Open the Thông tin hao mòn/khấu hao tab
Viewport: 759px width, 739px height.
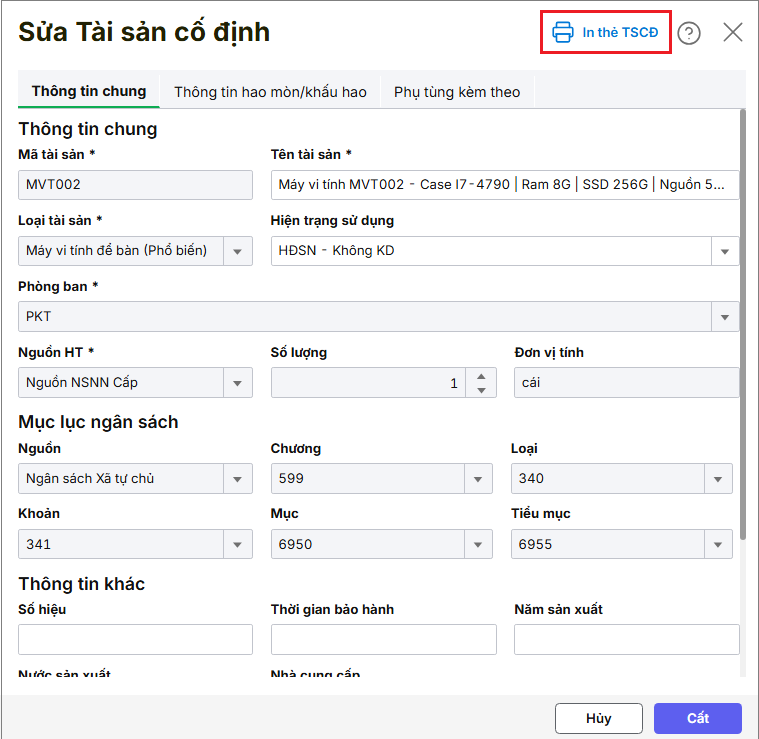pyautogui.click(x=270, y=92)
